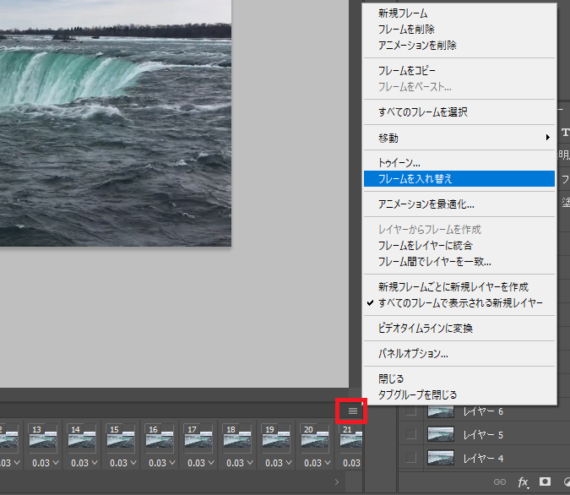
Task: Select レイヤー 4 thumbnail
Action: pyautogui.click(x=441, y=458)
